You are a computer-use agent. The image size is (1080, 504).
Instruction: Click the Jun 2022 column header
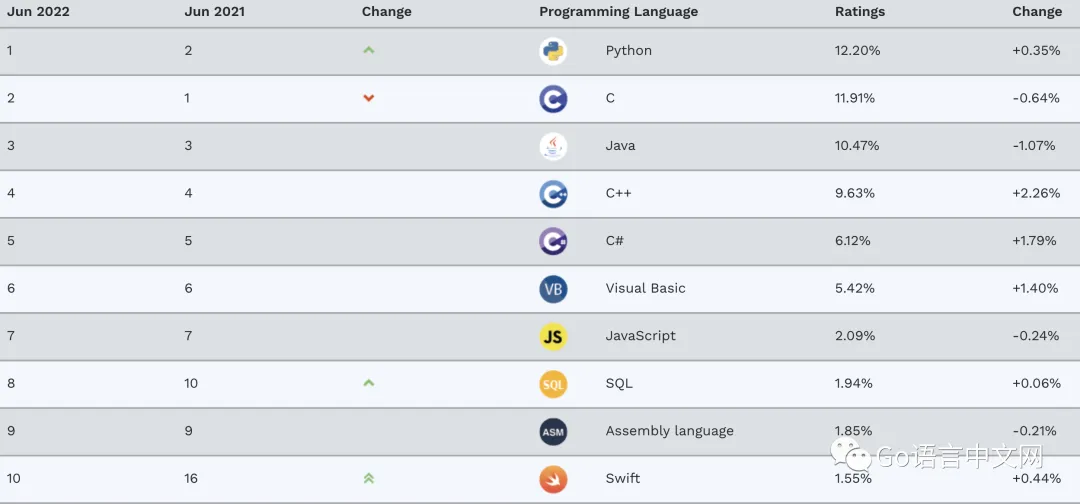point(38,12)
